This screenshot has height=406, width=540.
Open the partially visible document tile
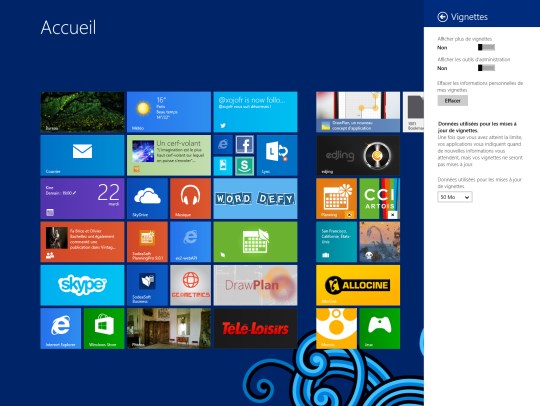click(413, 112)
